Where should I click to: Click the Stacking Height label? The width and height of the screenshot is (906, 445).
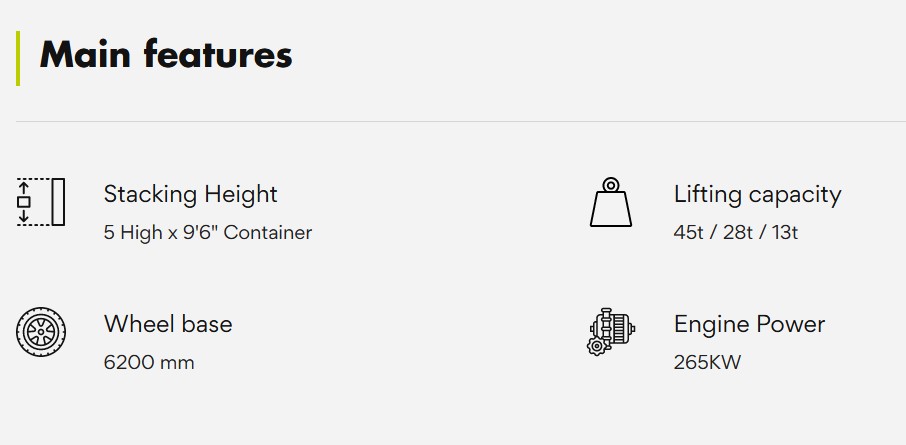tap(190, 194)
